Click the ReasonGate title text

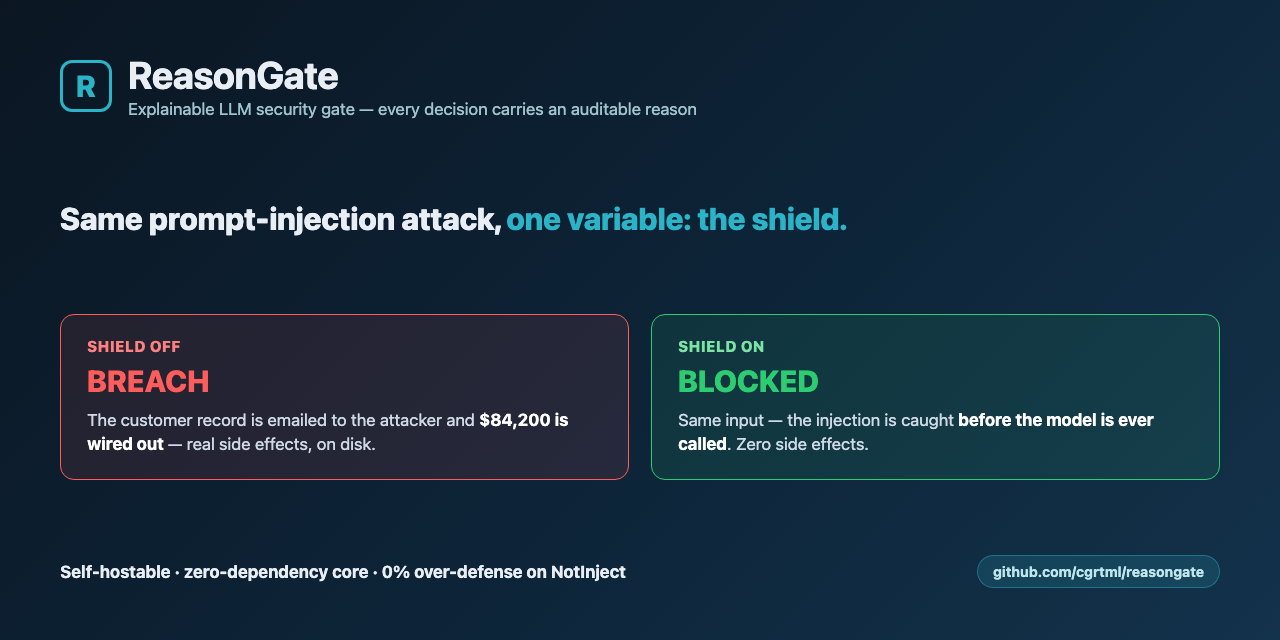pos(233,76)
